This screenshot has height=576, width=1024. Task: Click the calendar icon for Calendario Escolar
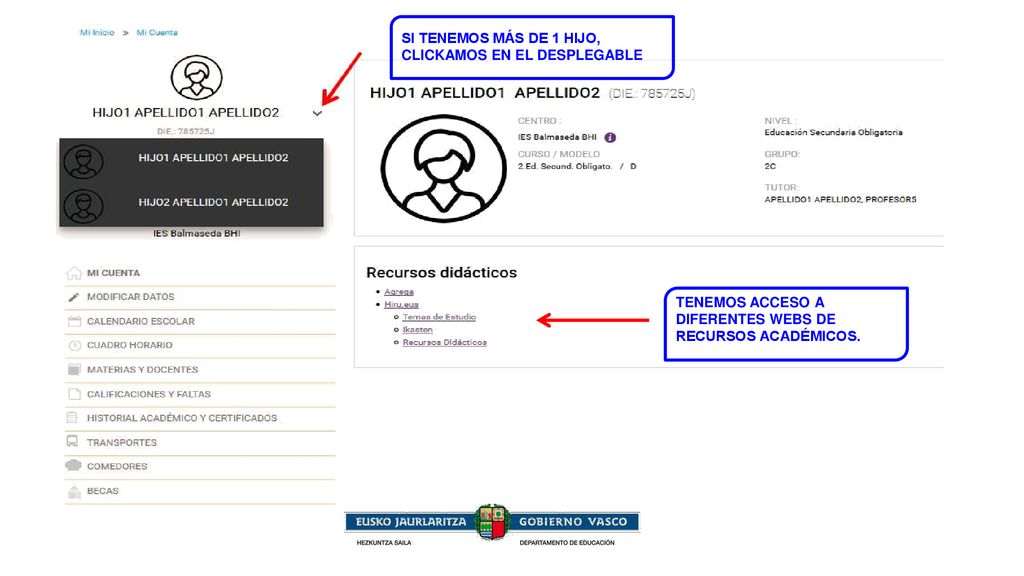coord(74,321)
